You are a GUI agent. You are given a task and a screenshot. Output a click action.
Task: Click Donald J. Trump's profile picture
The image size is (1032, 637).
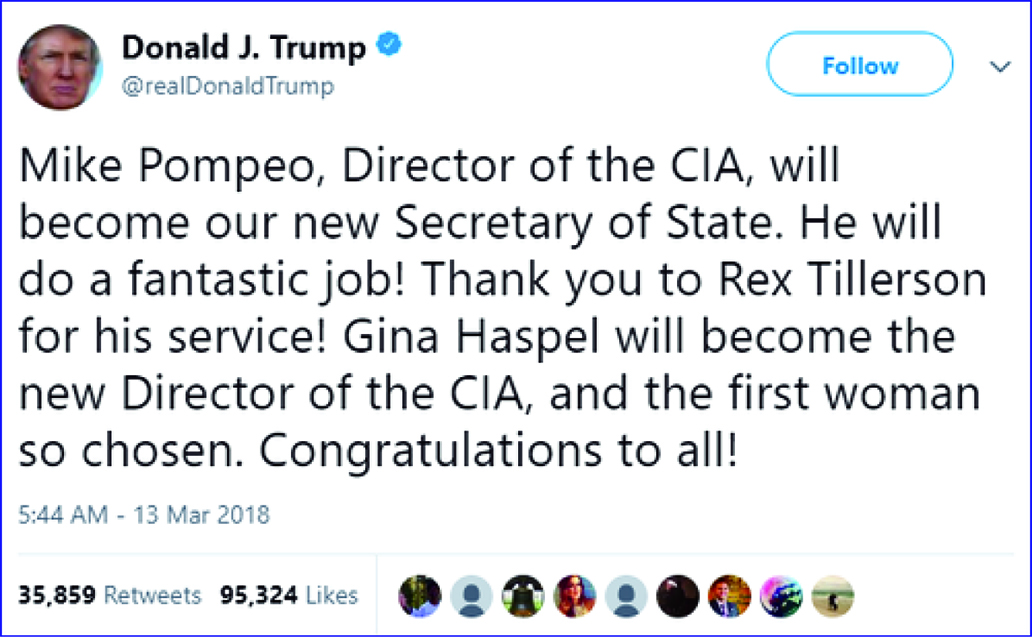59,67
